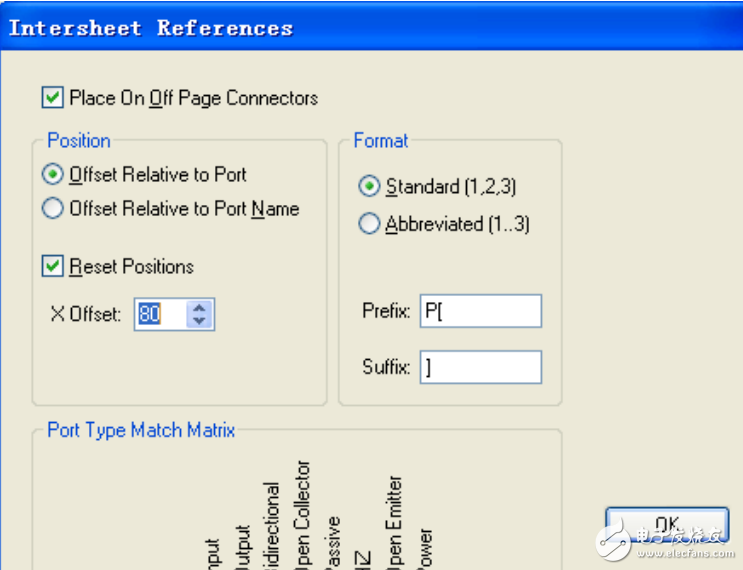Click the Bidirectional column label
The image size is (743, 570).
272,525
